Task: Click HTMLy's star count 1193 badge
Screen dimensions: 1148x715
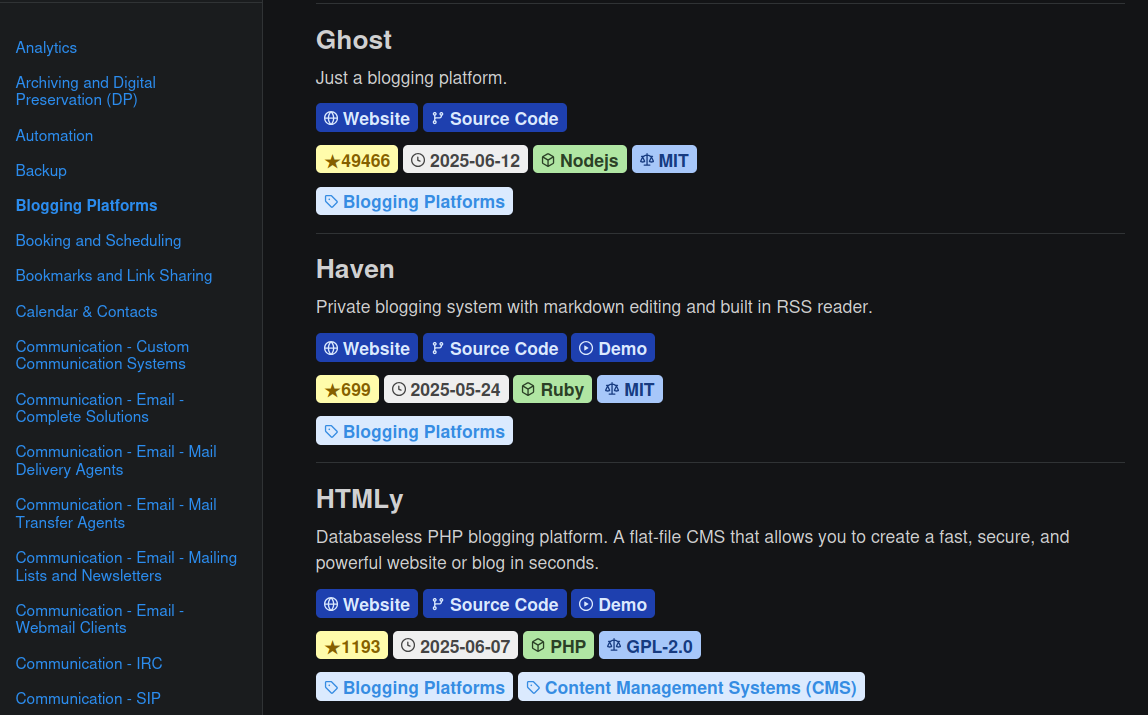Action: pyautogui.click(x=352, y=645)
